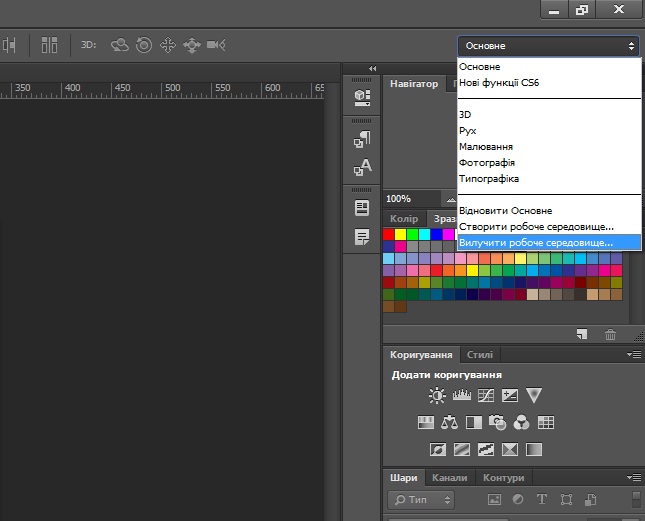Open the collapsed panel with page-layout icon

click(x=362, y=208)
